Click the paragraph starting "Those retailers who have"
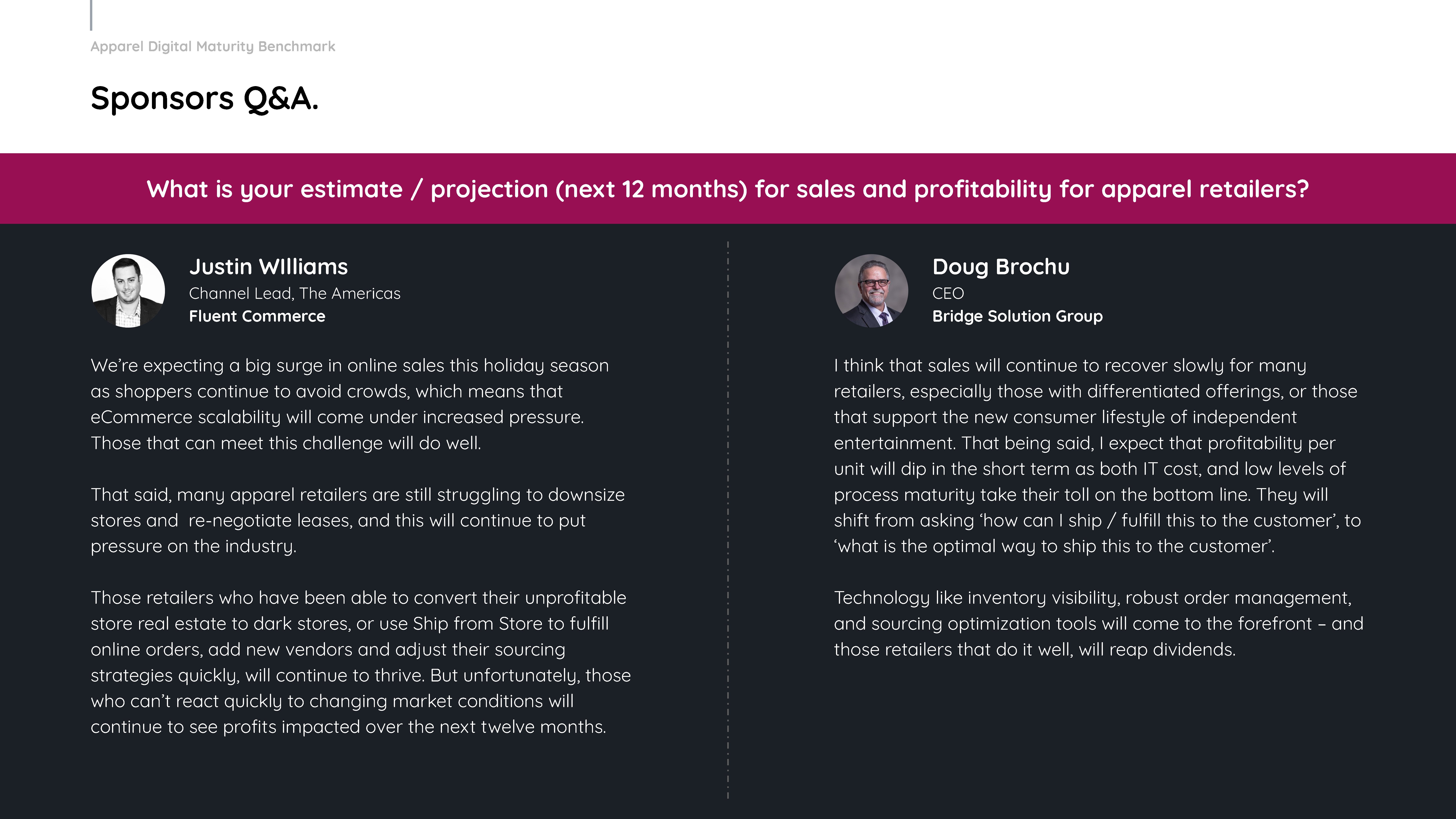Screen dimensions: 1456x819 pyautogui.click(x=361, y=662)
